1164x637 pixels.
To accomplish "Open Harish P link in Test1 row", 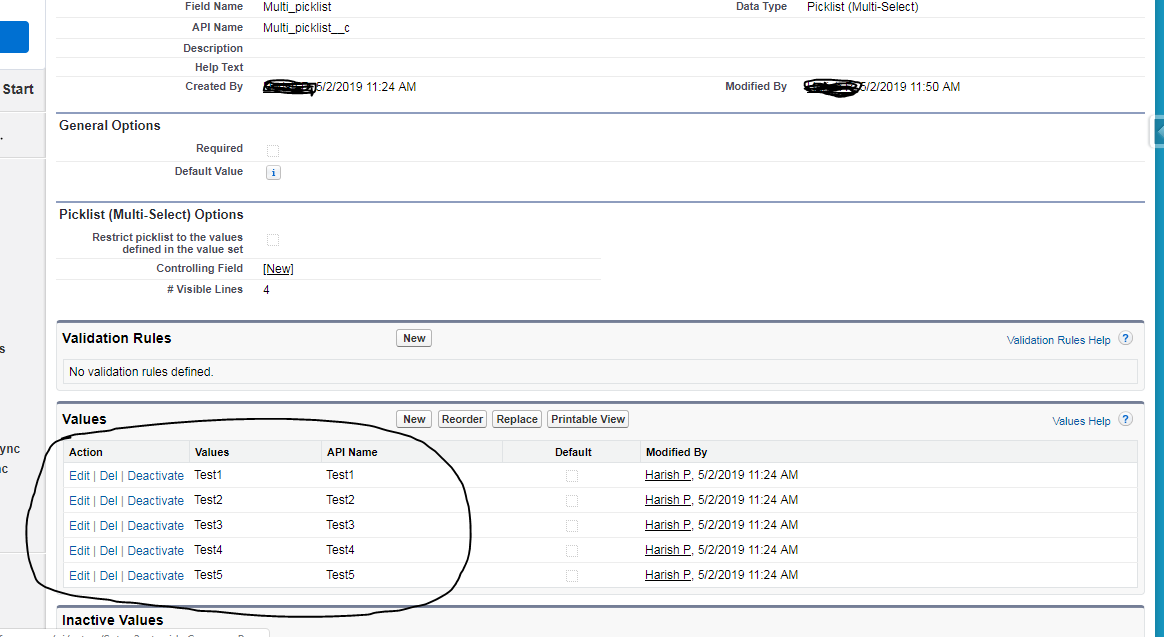I will pyautogui.click(x=668, y=475).
